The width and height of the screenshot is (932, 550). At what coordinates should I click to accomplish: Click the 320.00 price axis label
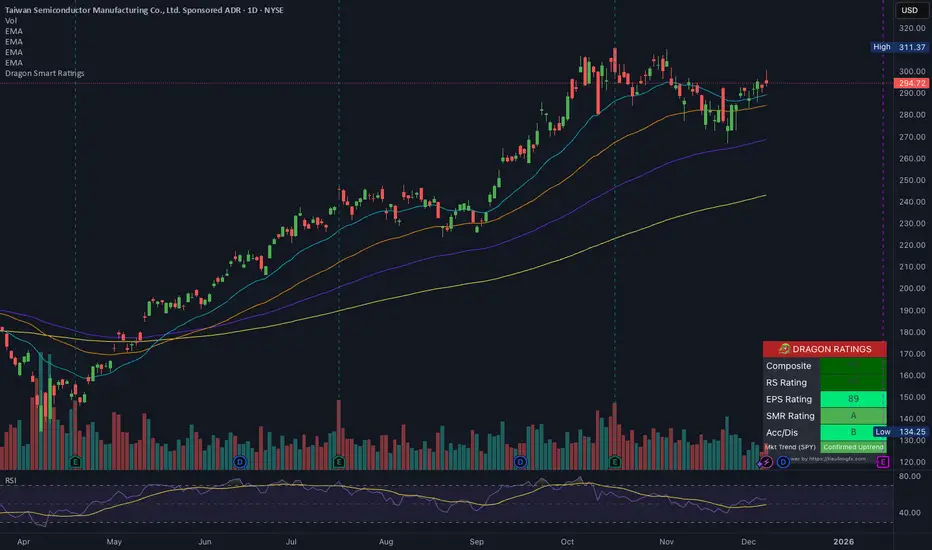tap(912, 28)
